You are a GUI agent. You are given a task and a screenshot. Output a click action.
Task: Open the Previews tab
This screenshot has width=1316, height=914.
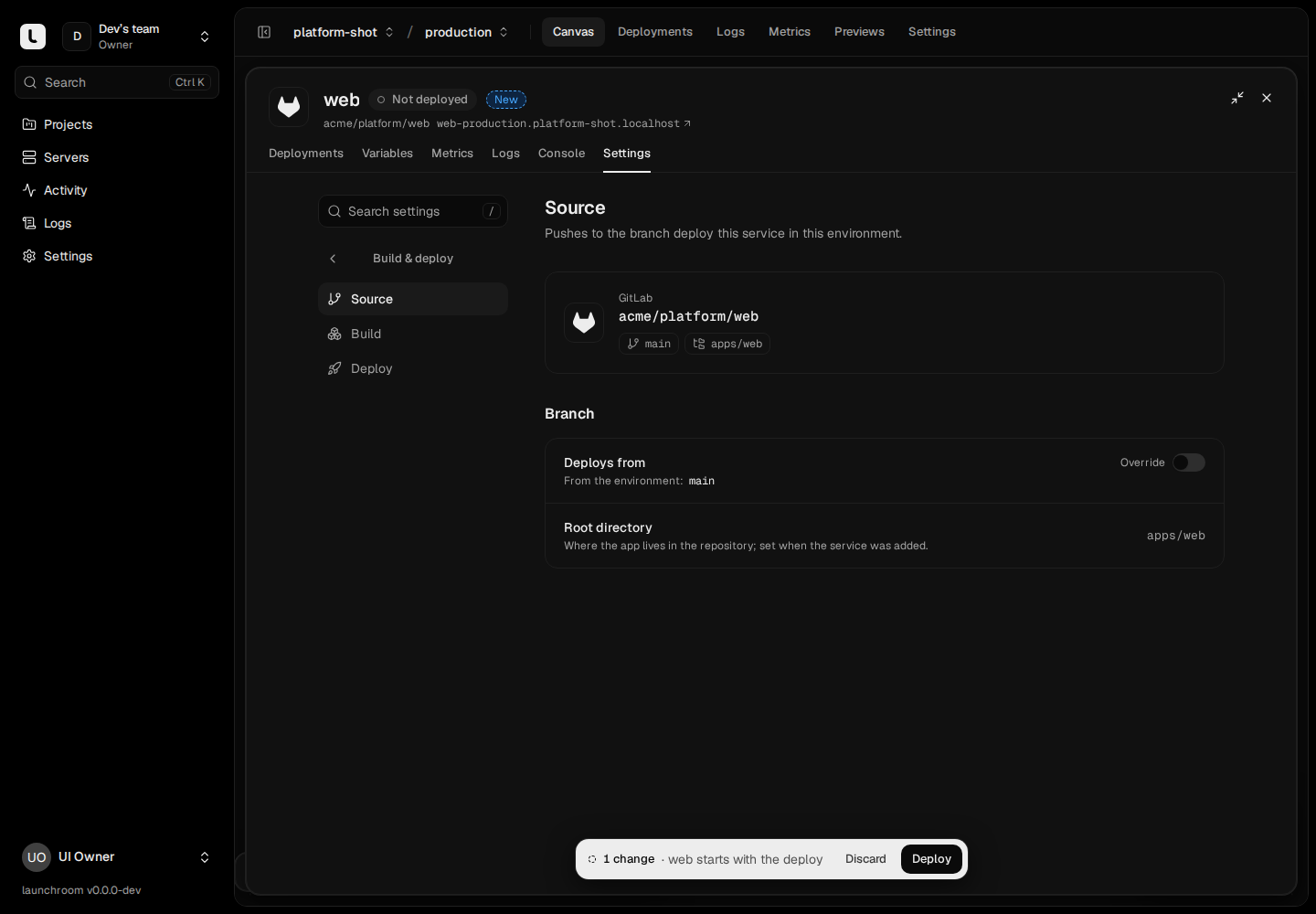[x=859, y=32]
